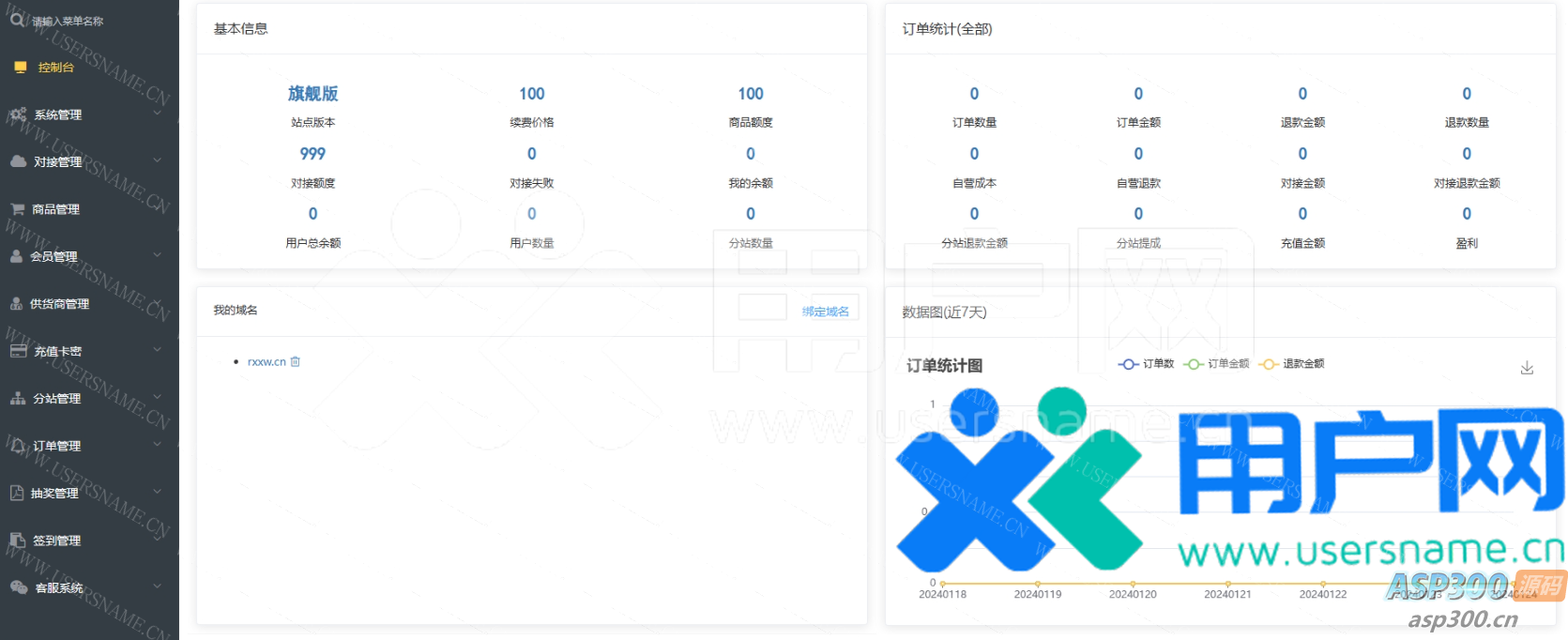Click the 抽奖管理 file icon
Viewport: 1568px width, 640px height.
point(17,493)
